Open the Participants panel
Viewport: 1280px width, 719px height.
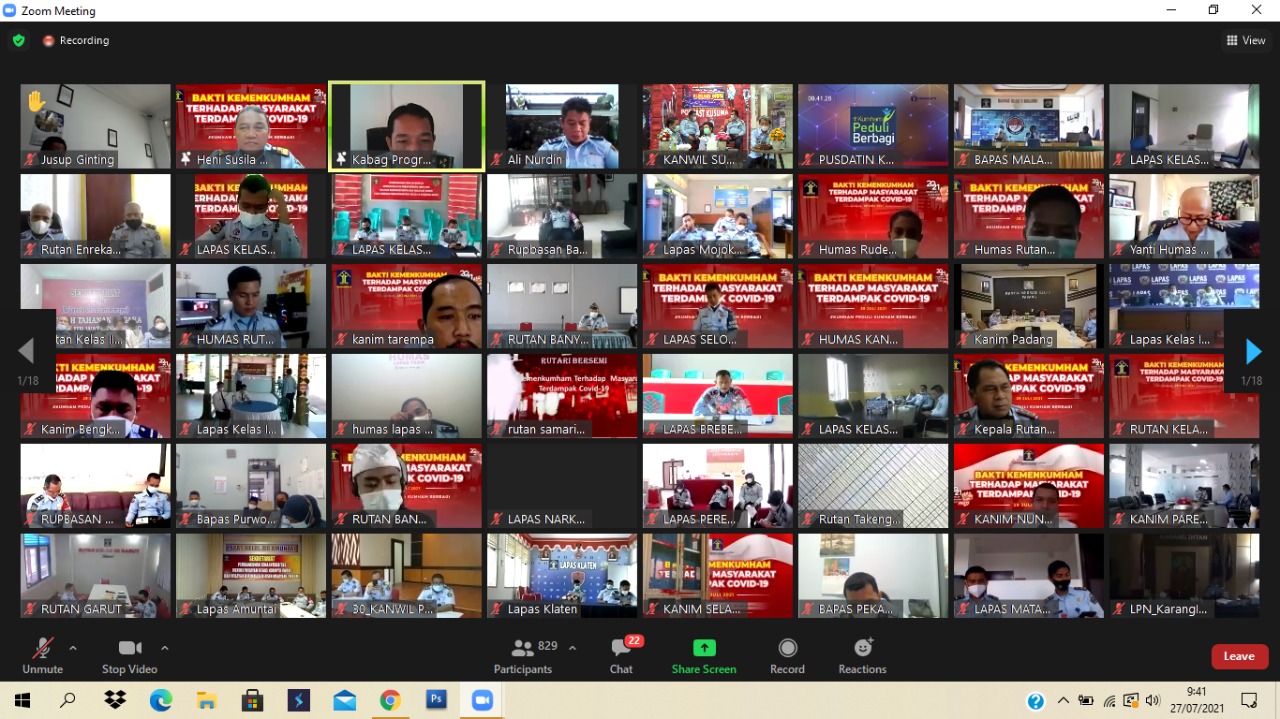tap(523, 656)
